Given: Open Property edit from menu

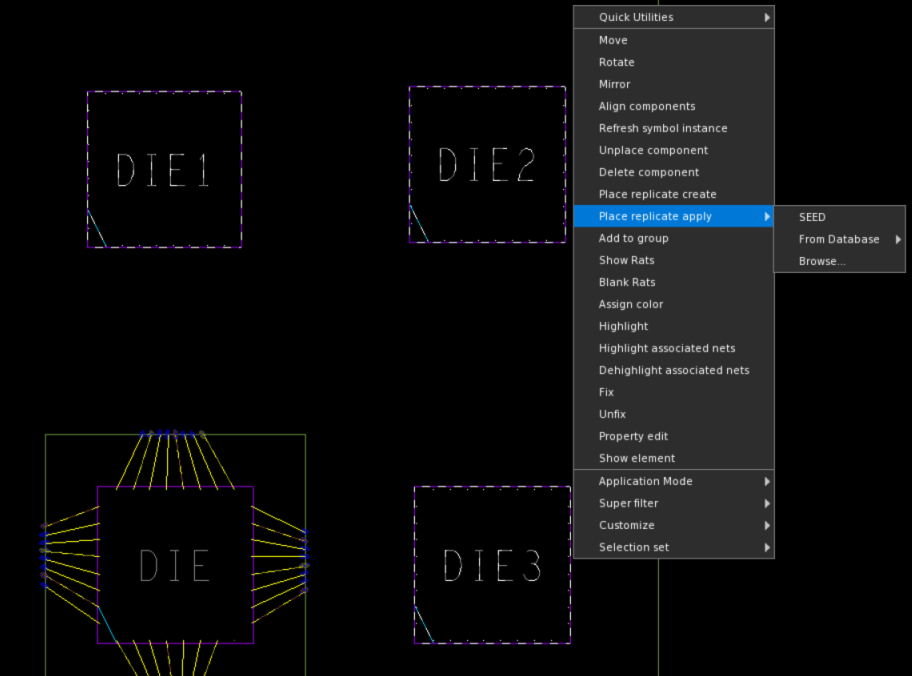Looking at the screenshot, I should coord(633,436).
